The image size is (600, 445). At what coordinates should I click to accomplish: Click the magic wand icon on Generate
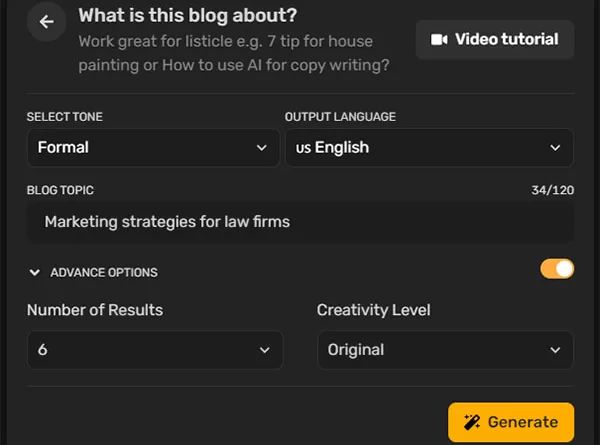coord(472,422)
